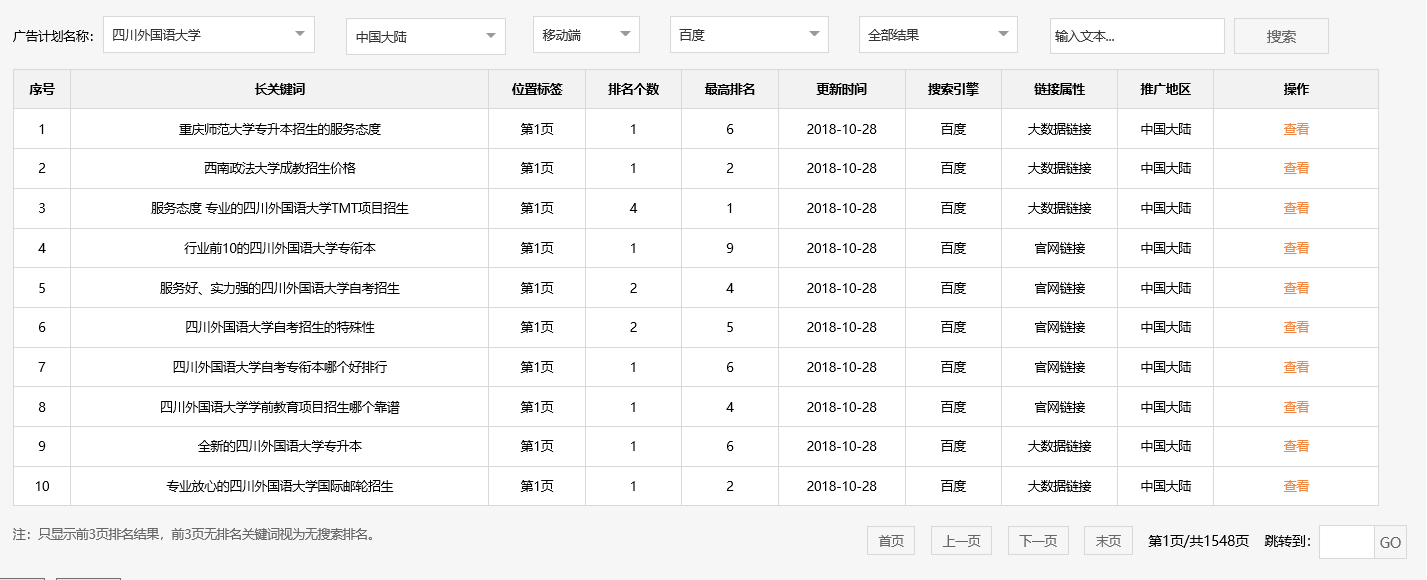Click the 上一页 previous page button
Screen dimensions: 1427x580
coord(960,540)
